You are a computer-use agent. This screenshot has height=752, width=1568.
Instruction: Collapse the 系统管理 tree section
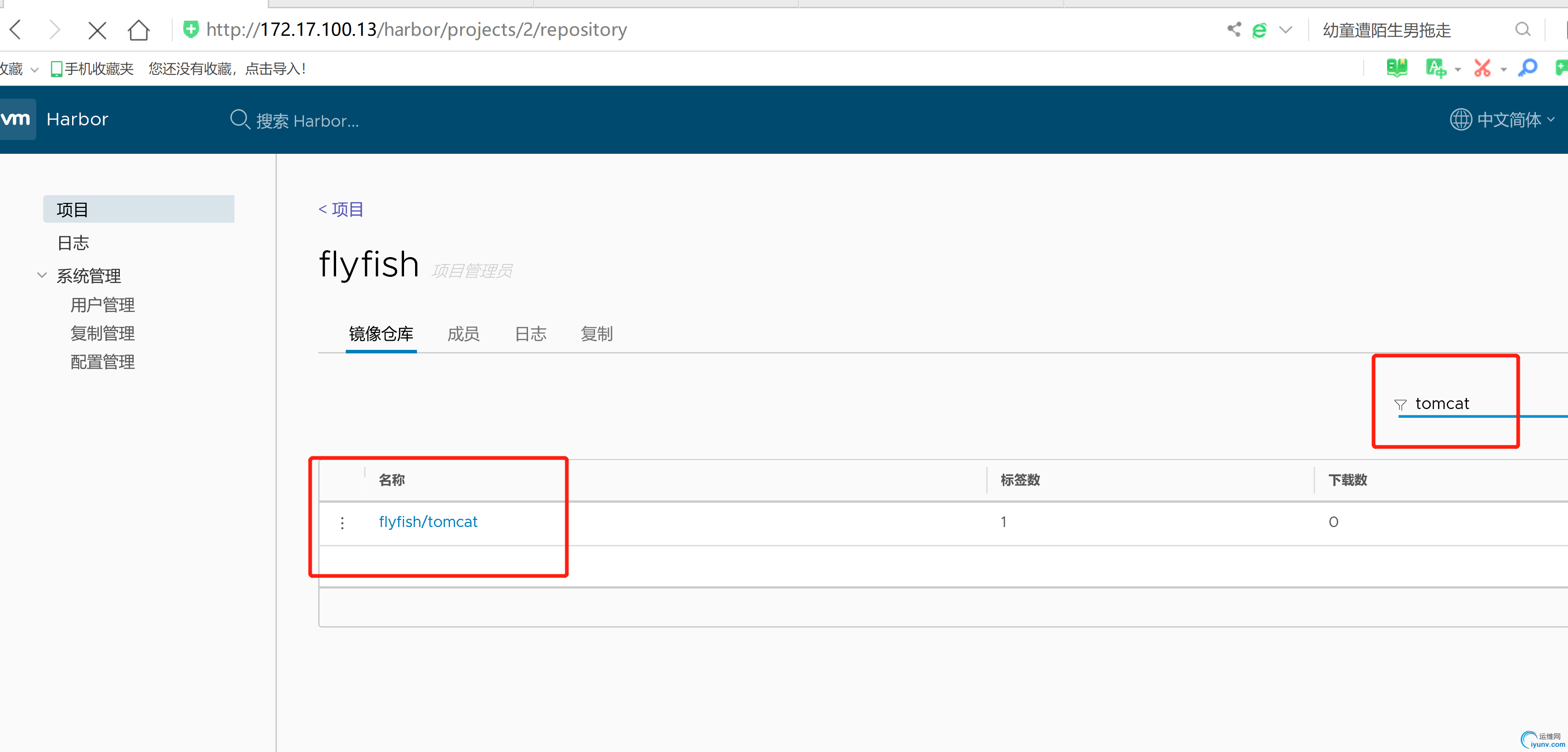tap(42, 275)
